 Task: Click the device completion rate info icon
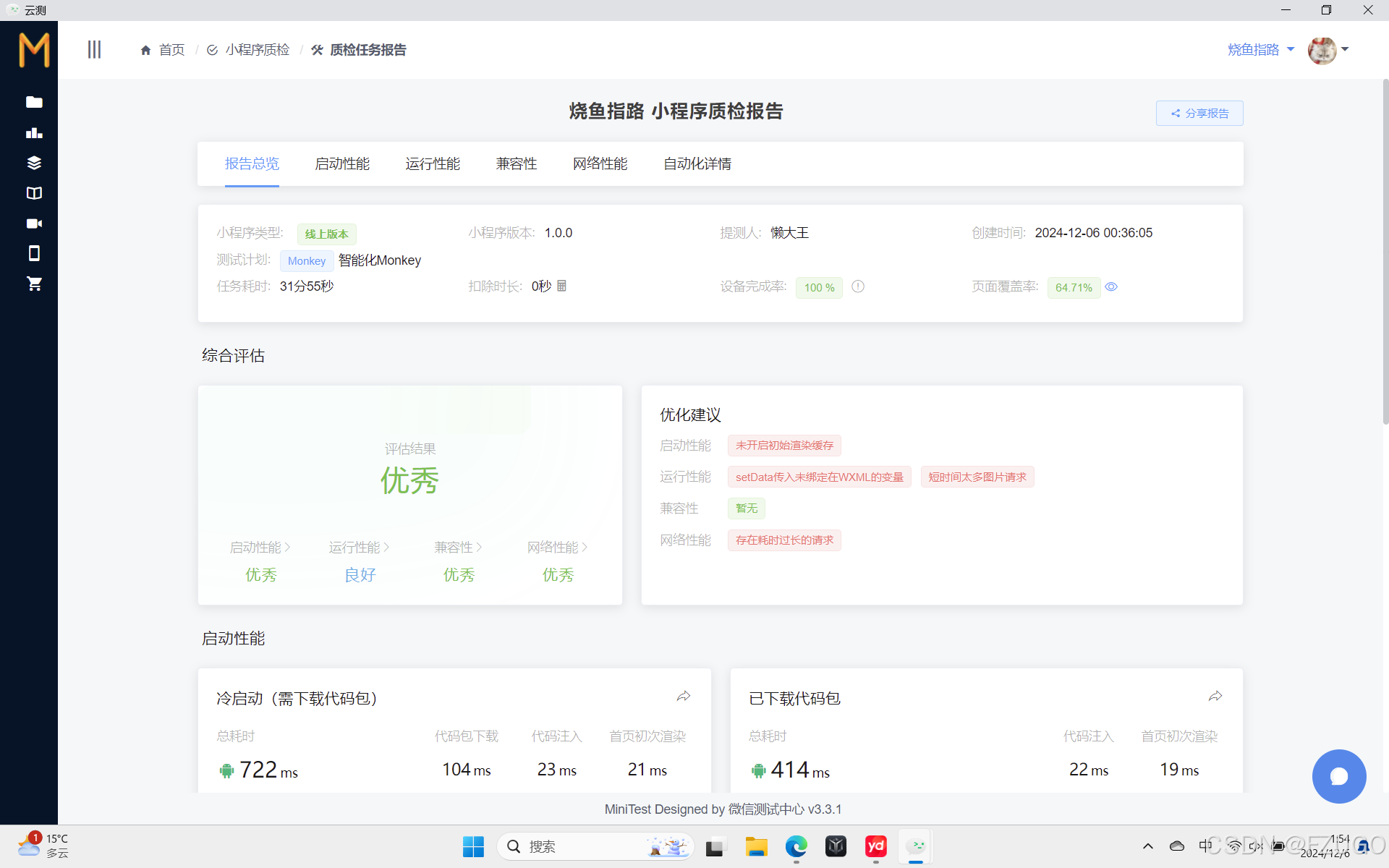pos(858,286)
